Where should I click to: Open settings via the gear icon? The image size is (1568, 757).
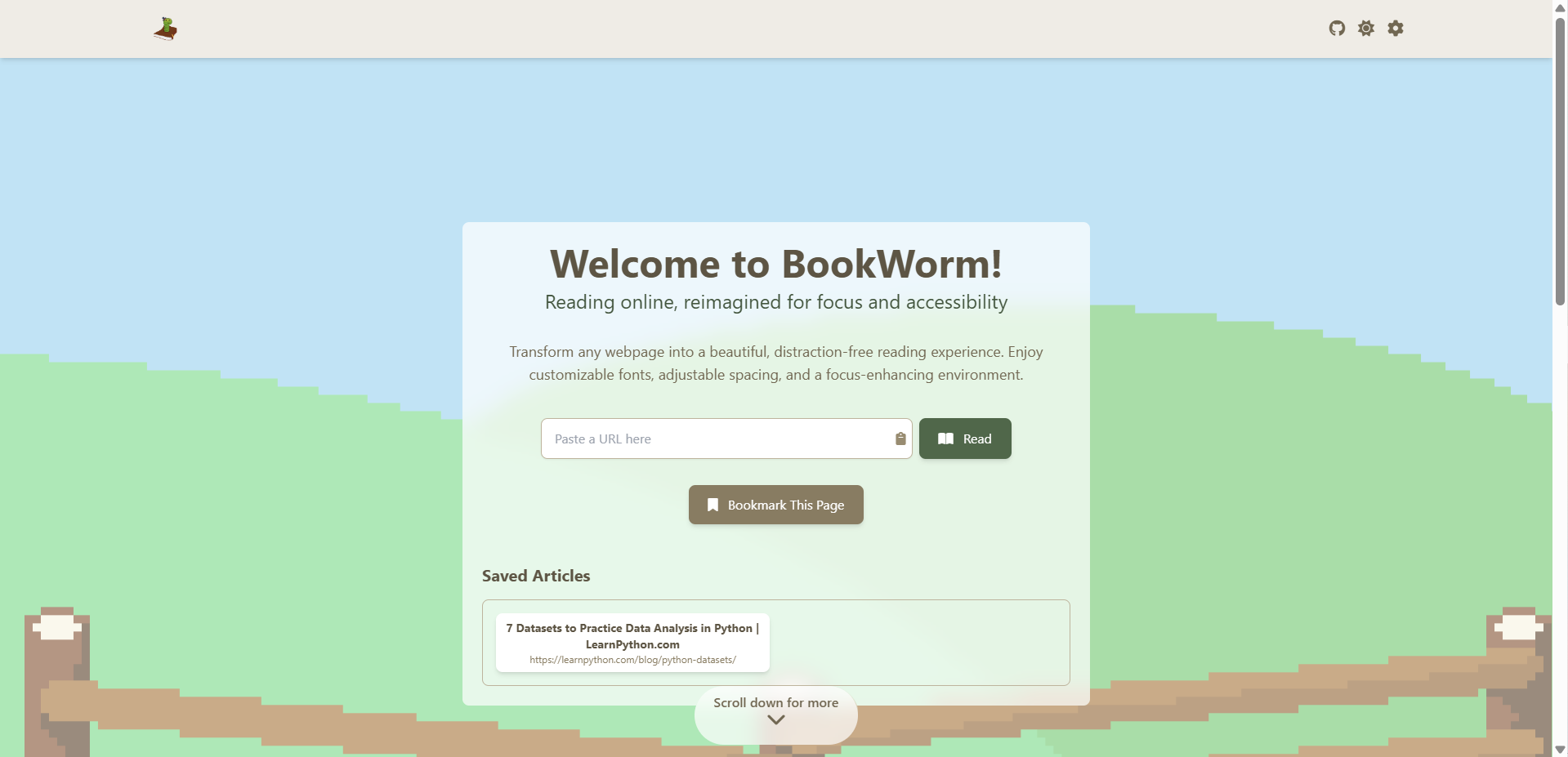tap(1395, 28)
